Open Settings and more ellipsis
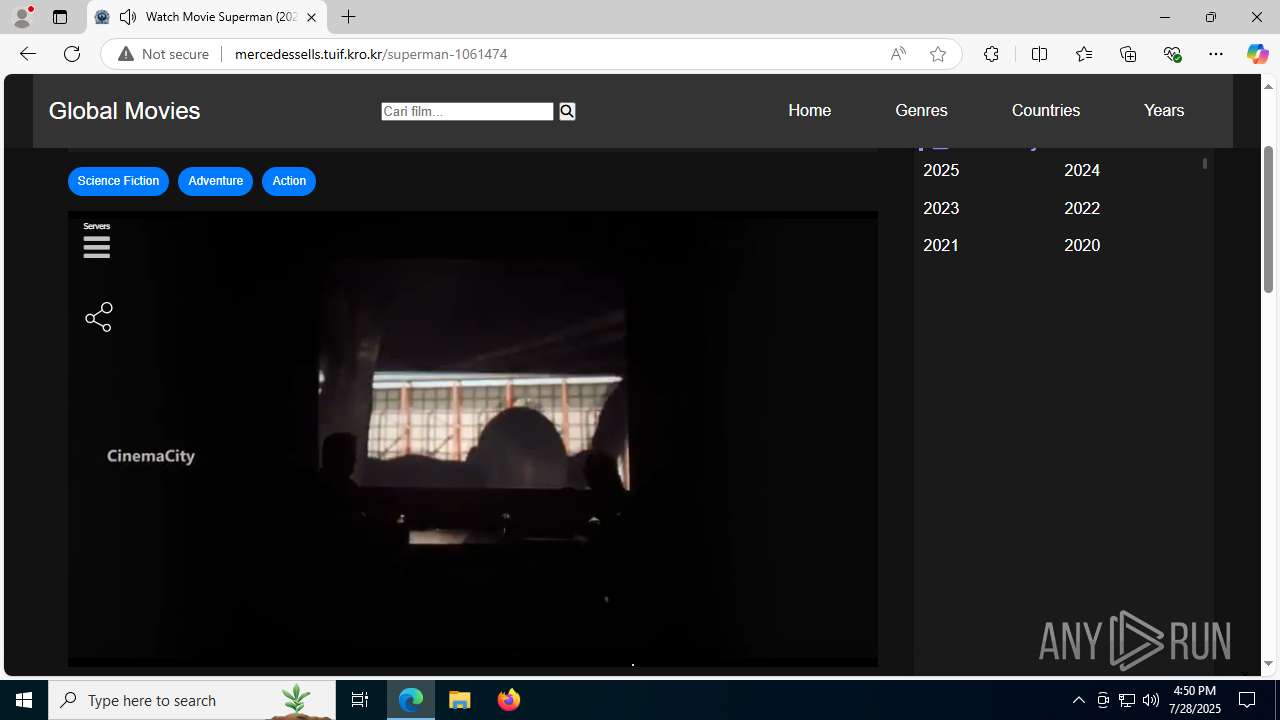This screenshot has height=720, width=1280. click(1216, 54)
